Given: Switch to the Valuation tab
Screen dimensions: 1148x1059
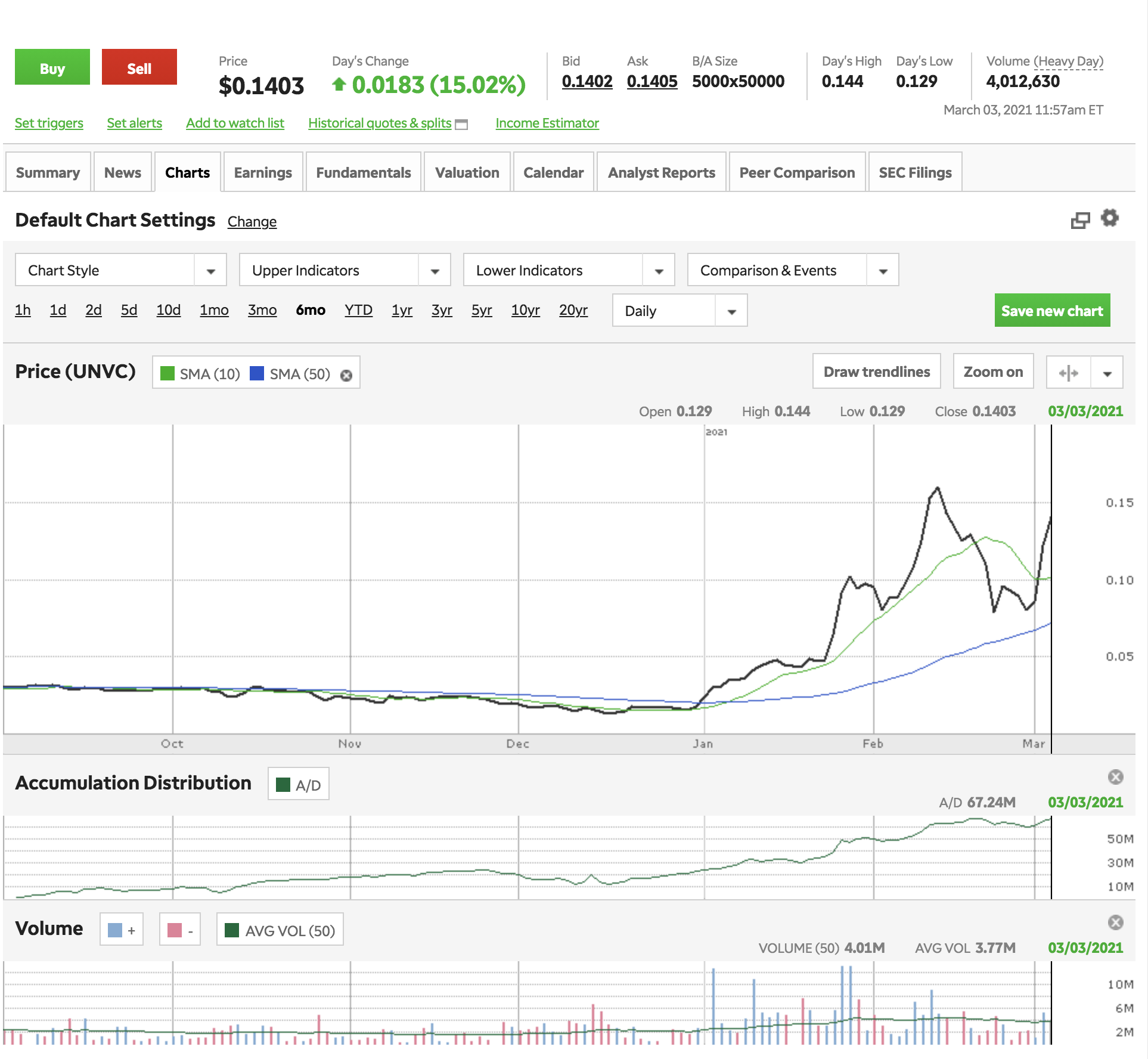Looking at the screenshot, I should tap(467, 172).
